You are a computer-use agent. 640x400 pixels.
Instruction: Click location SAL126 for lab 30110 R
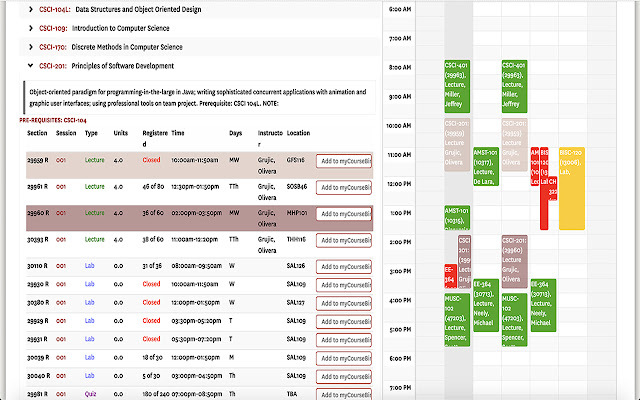tap(296, 266)
